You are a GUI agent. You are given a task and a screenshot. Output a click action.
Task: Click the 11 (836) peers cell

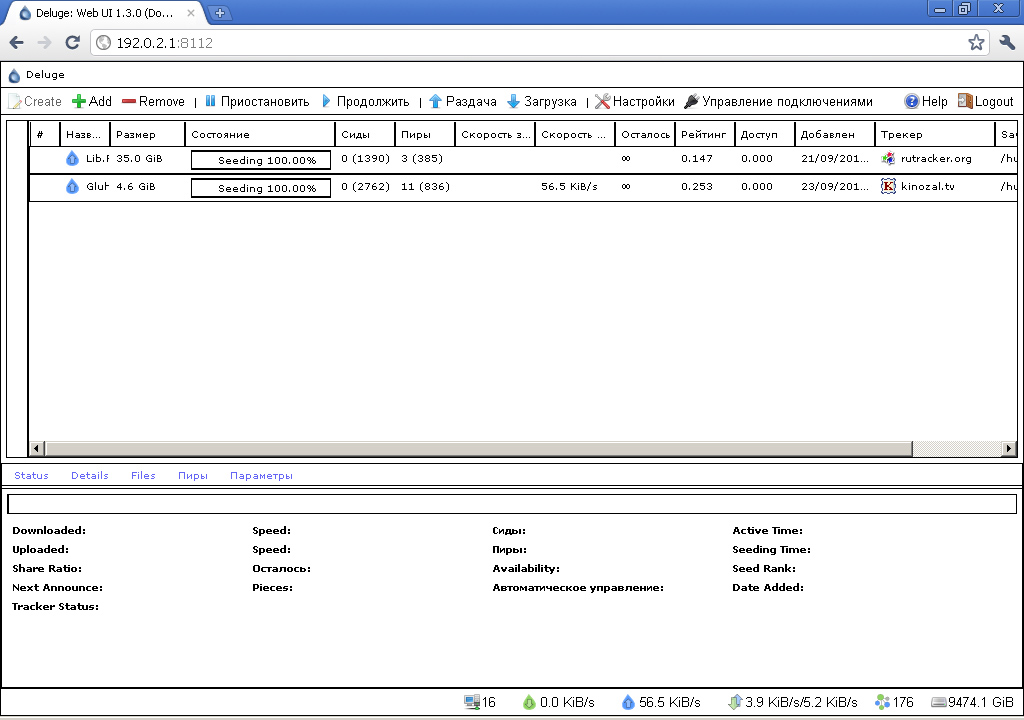pyautogui.click(x=425, y=186)
